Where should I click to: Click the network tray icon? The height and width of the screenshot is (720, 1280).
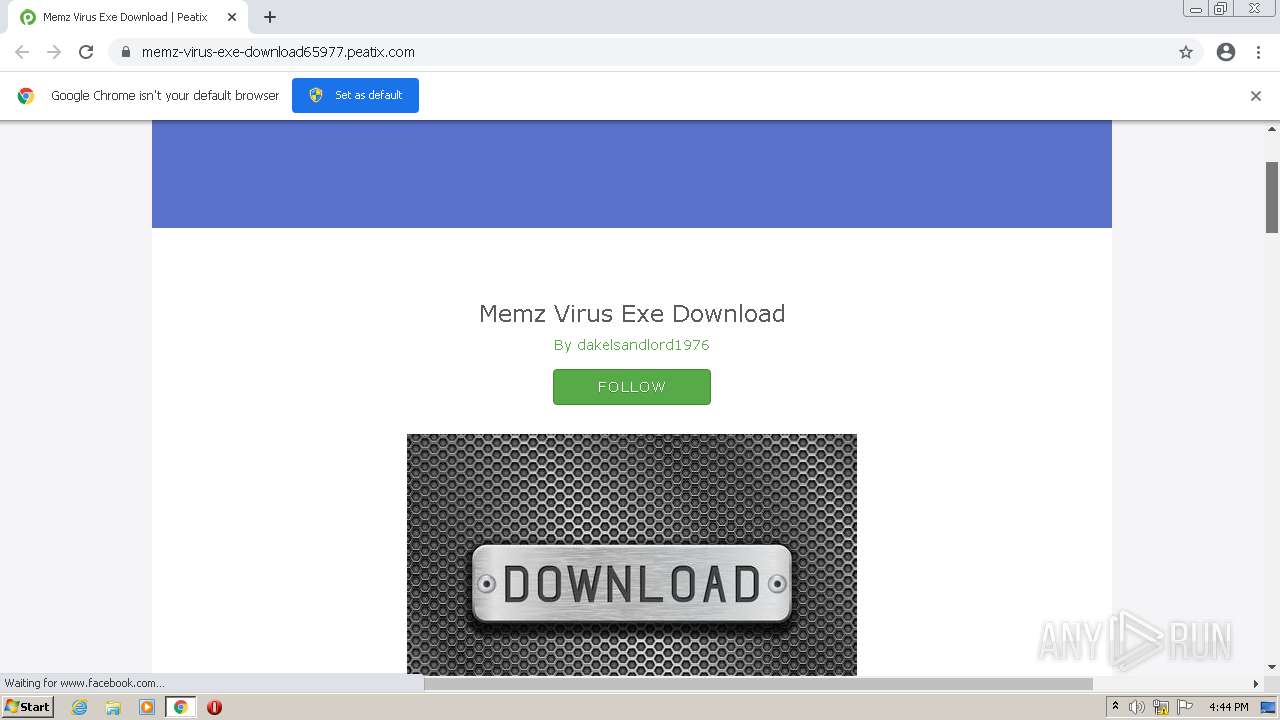[1160, 707]
